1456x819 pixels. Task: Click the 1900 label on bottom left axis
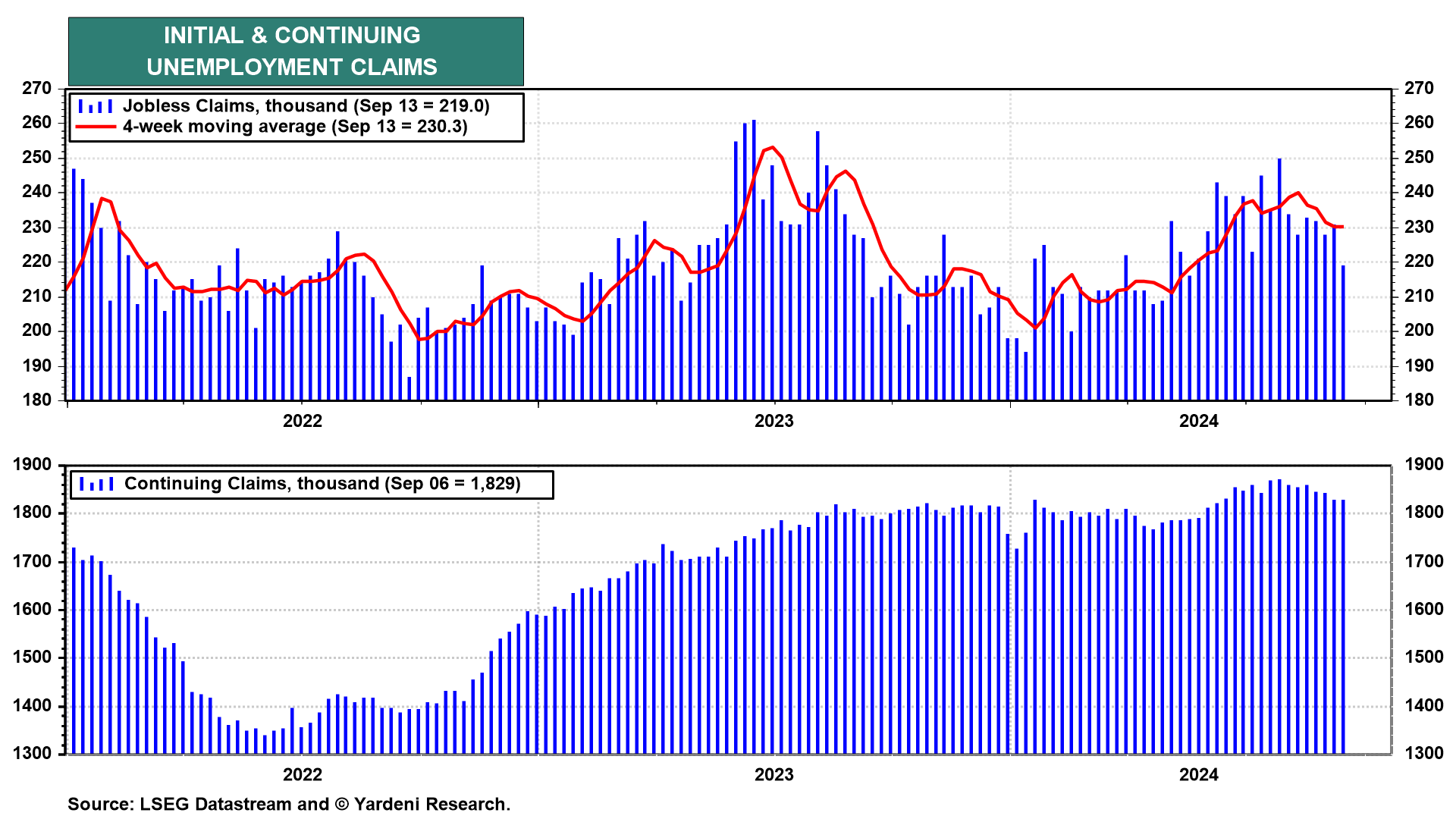pyautogui.click(x=32, y=465)
